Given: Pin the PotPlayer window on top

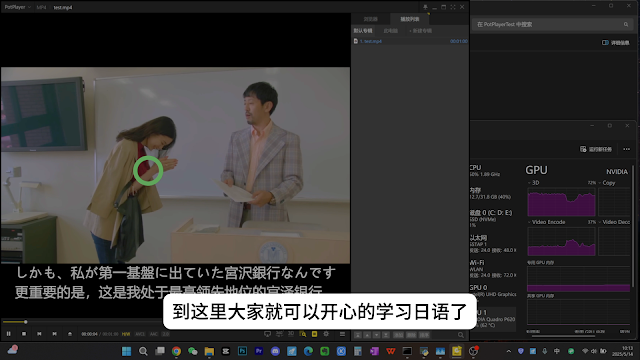Looking at the screenshot, I should click(x=425, y=7).
